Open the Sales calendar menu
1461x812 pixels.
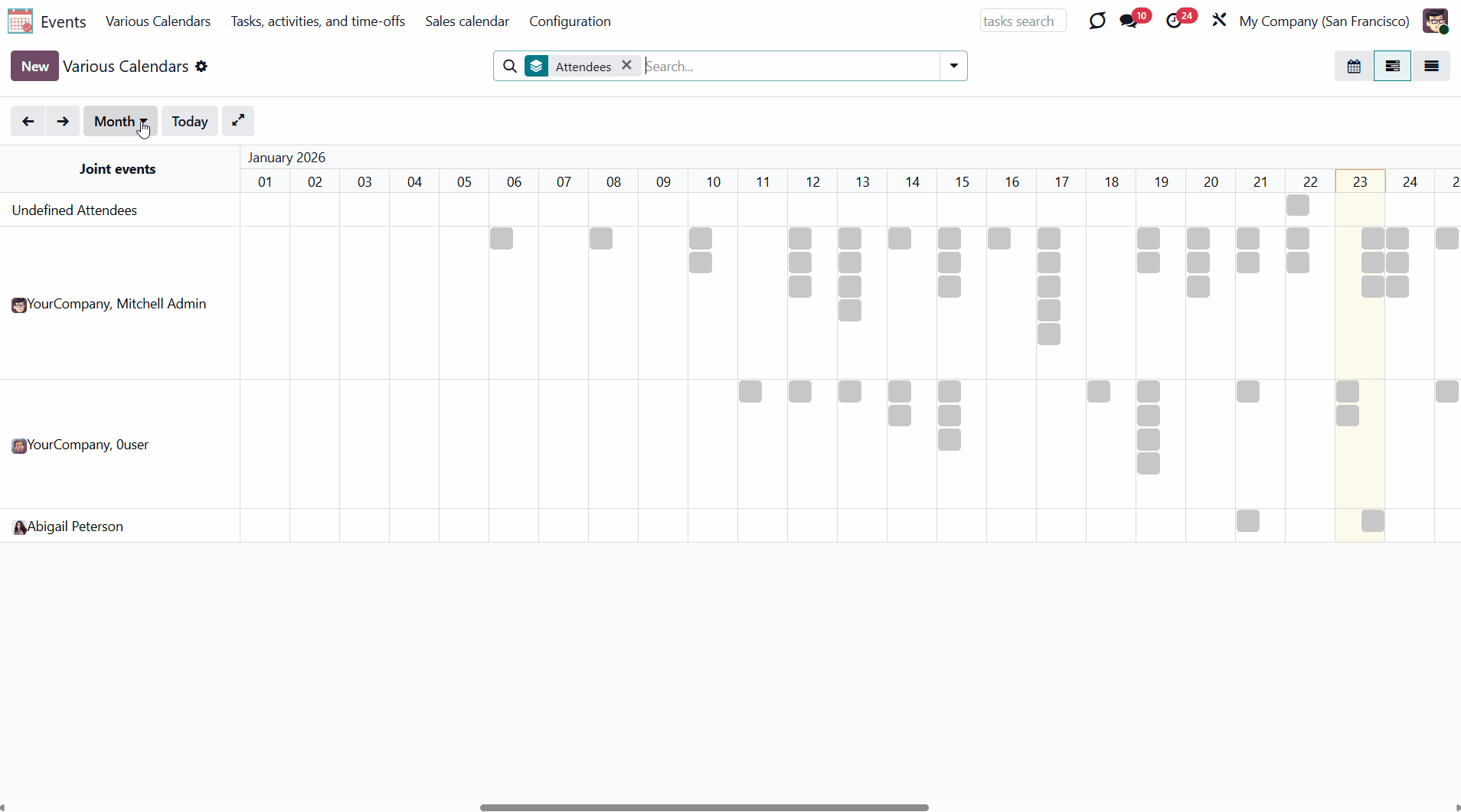[467, 21]
